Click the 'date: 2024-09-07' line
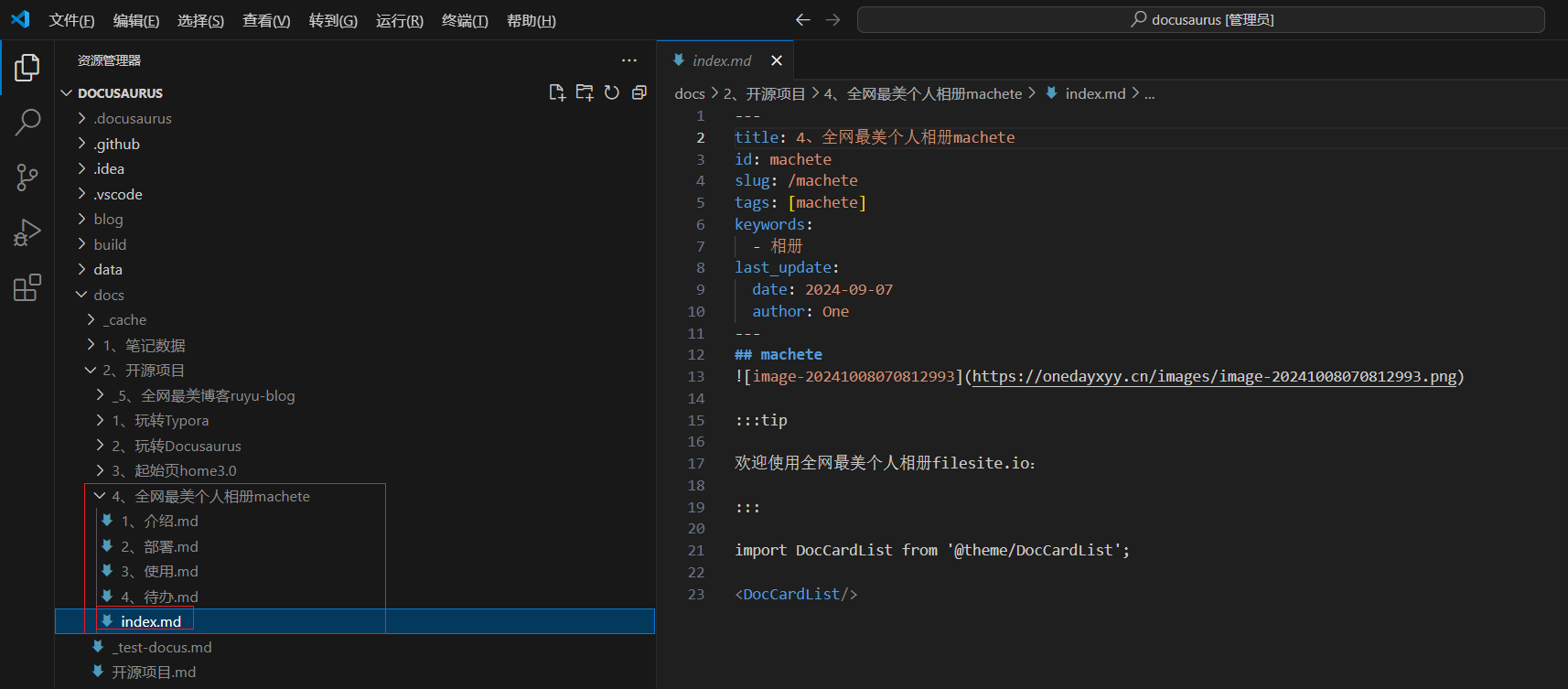 [x=822, y=289]
